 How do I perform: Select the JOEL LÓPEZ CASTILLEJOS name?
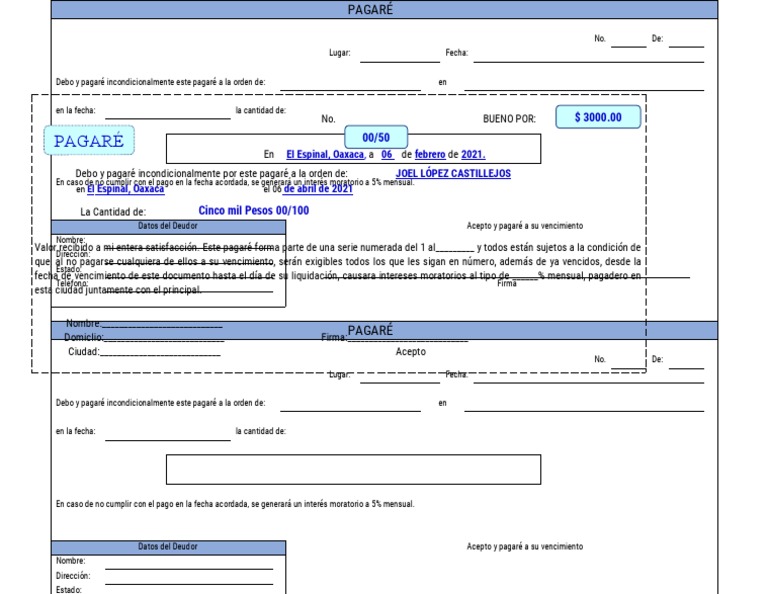pyautogui.click(x=453, y=173)
